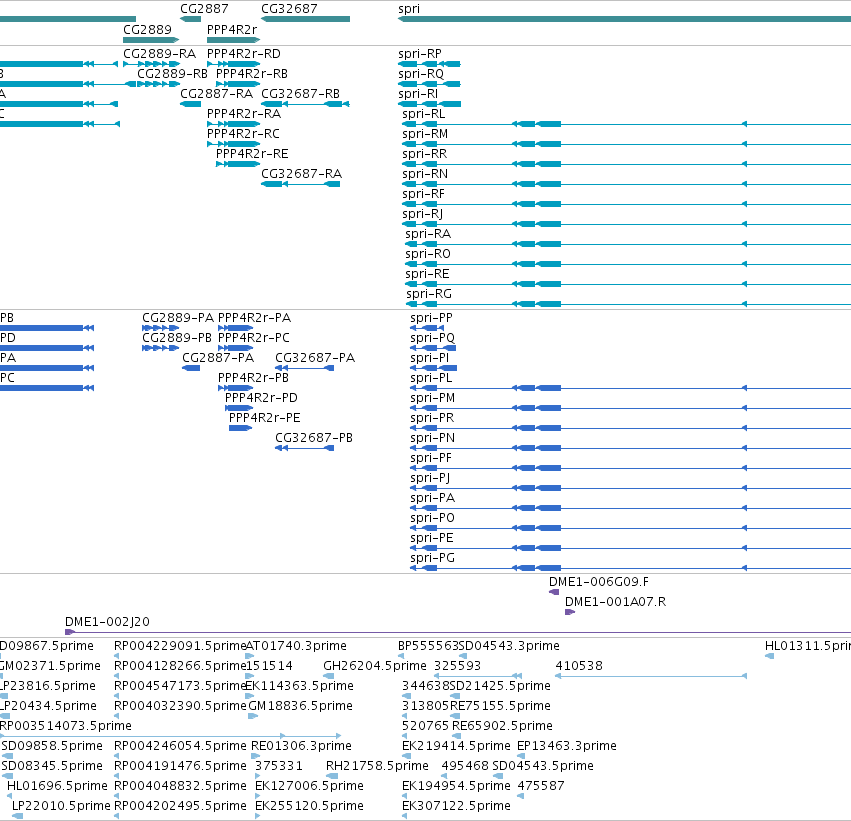
Task: Open protein PPP4R2r-PC
Action: (x=253, y=338)
